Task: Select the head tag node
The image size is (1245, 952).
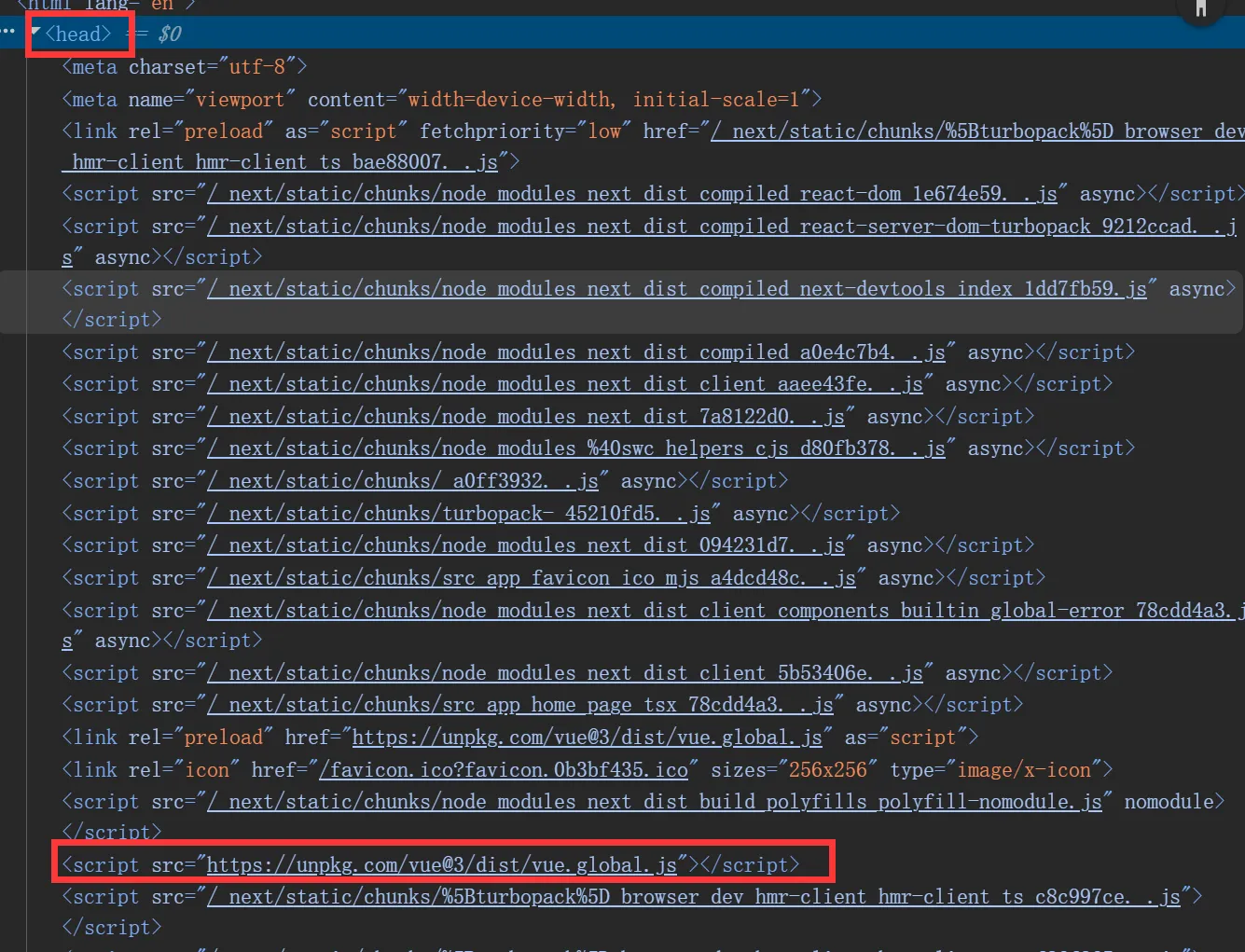Action: pos(78,34)
